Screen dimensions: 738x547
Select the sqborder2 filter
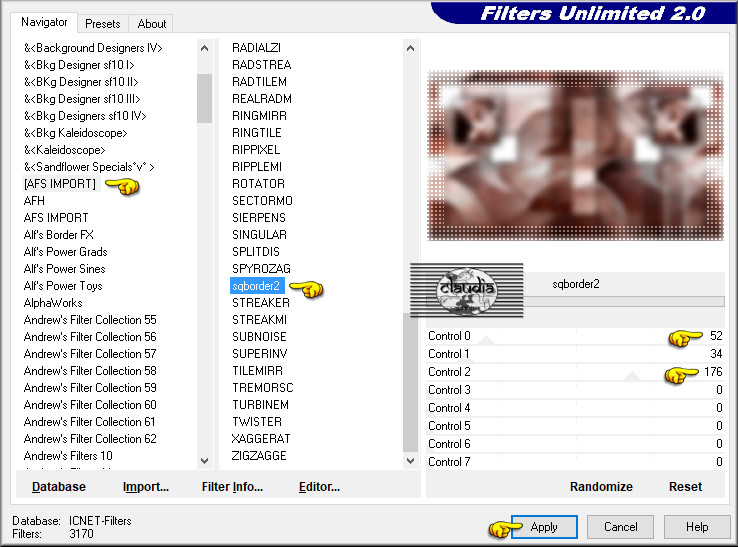click(257, 286)
